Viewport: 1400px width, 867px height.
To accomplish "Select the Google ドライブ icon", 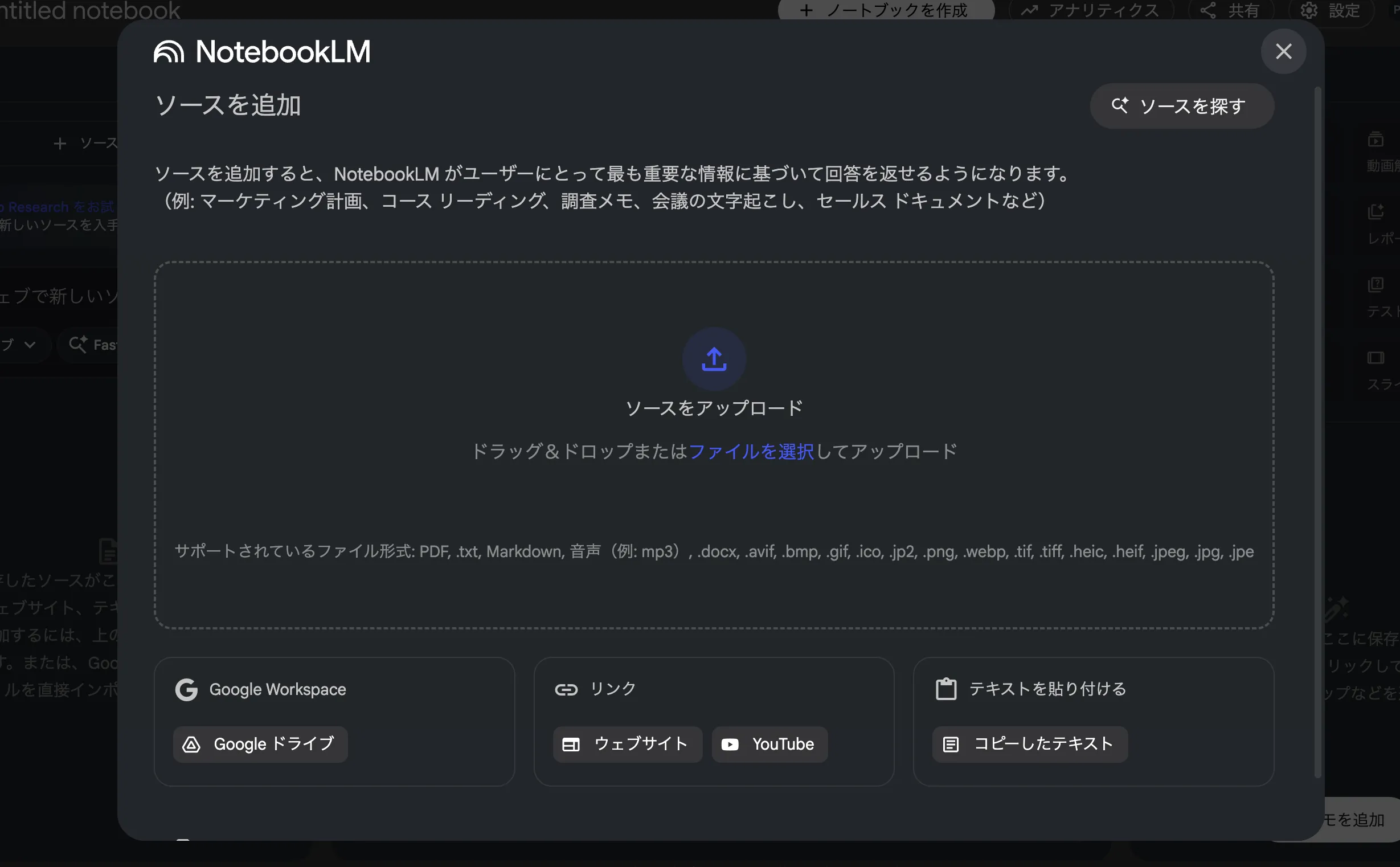I will pyautogui.click(x=191, y=744).
